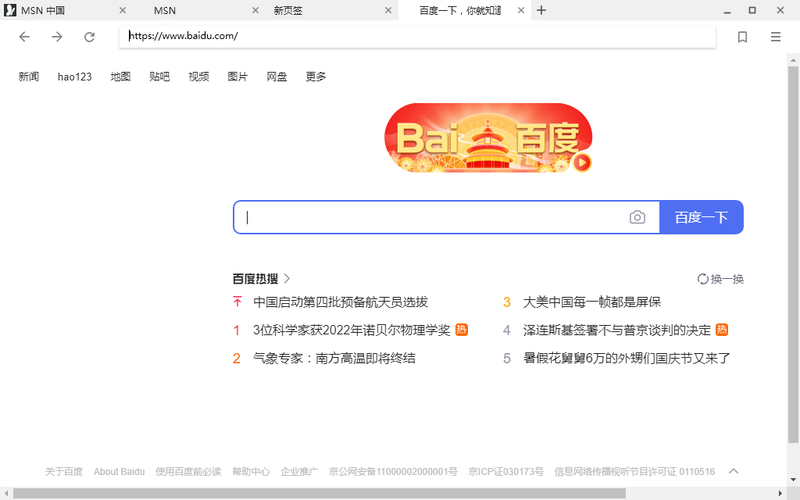Open 泽连斯基签署不与普京谈判的决定 headline
800x500 pixels.
[x=617, y=330]
